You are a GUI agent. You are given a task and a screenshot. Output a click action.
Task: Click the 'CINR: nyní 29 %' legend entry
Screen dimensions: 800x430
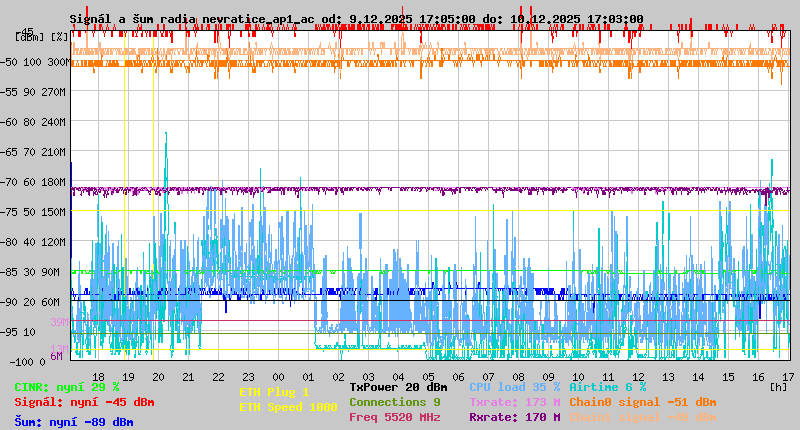[x=67, y=388]
